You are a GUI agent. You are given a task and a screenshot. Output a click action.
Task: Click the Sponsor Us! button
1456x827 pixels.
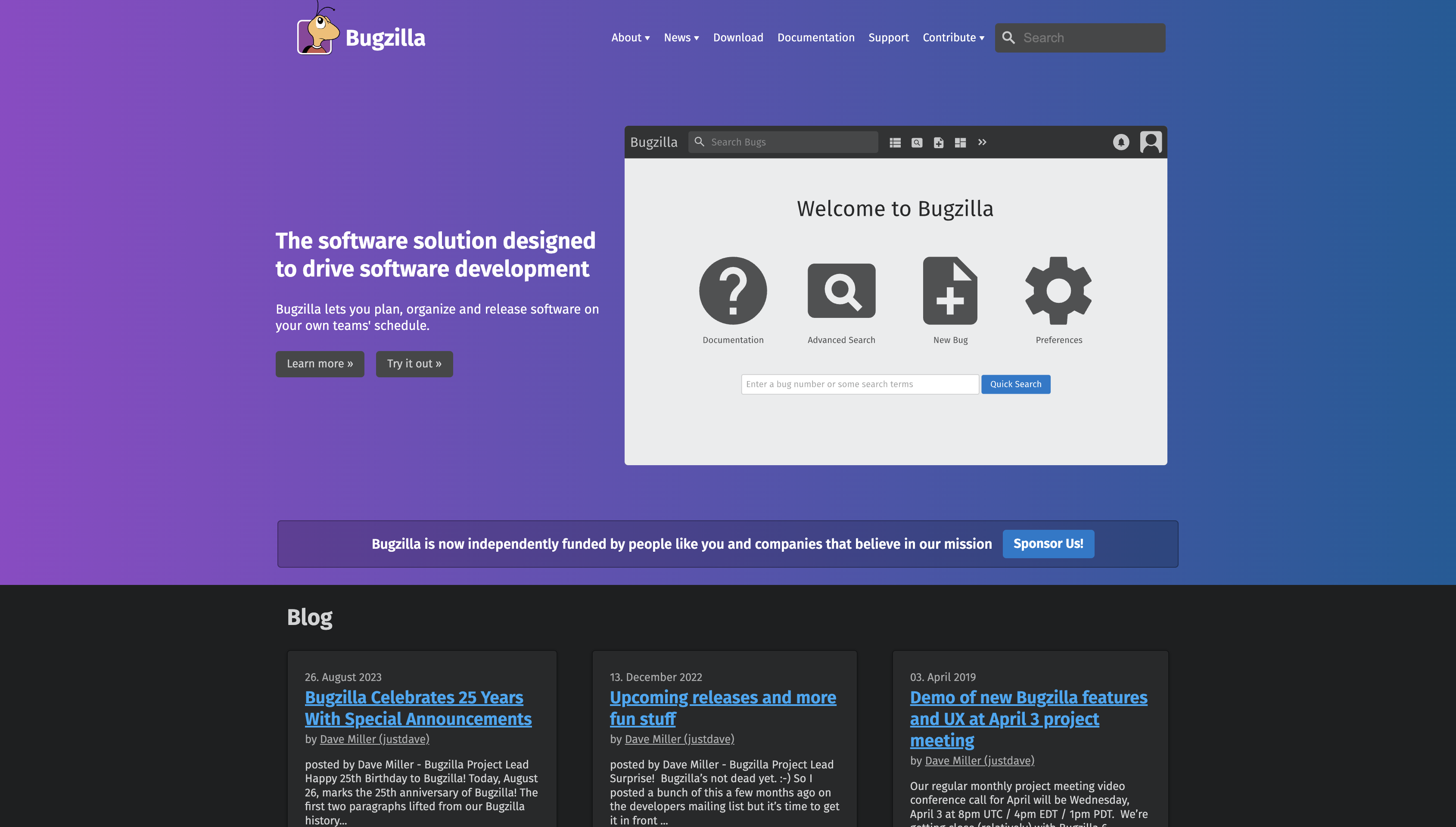(x=1048, y=544)
